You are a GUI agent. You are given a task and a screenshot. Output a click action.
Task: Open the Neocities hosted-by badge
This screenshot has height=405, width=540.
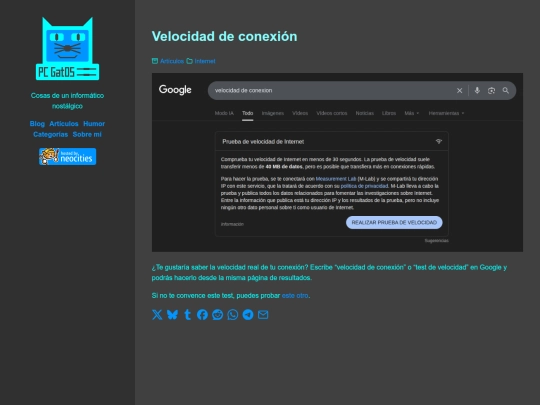[x=68, y=156]
